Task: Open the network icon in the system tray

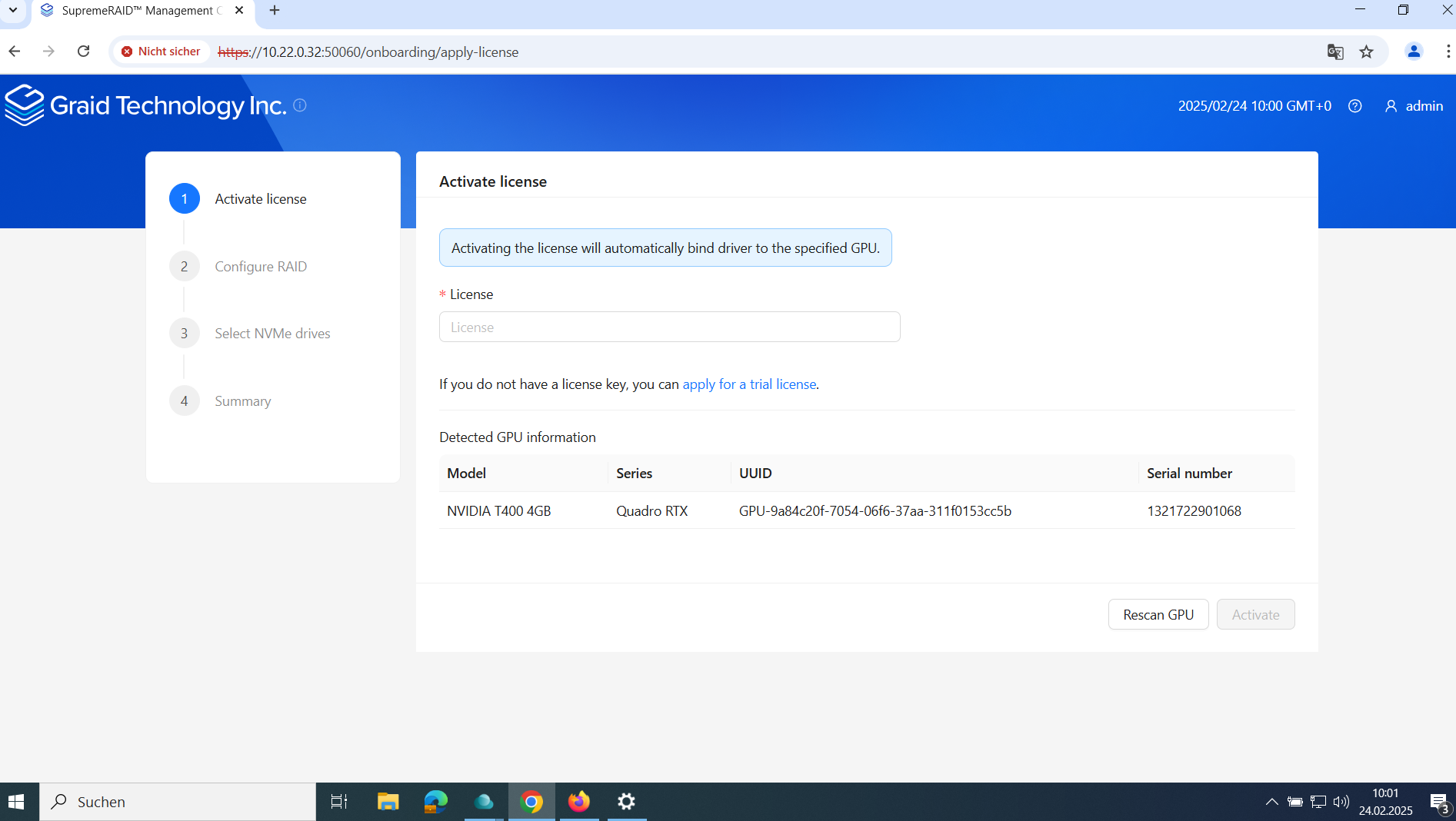Action: 1318,802
